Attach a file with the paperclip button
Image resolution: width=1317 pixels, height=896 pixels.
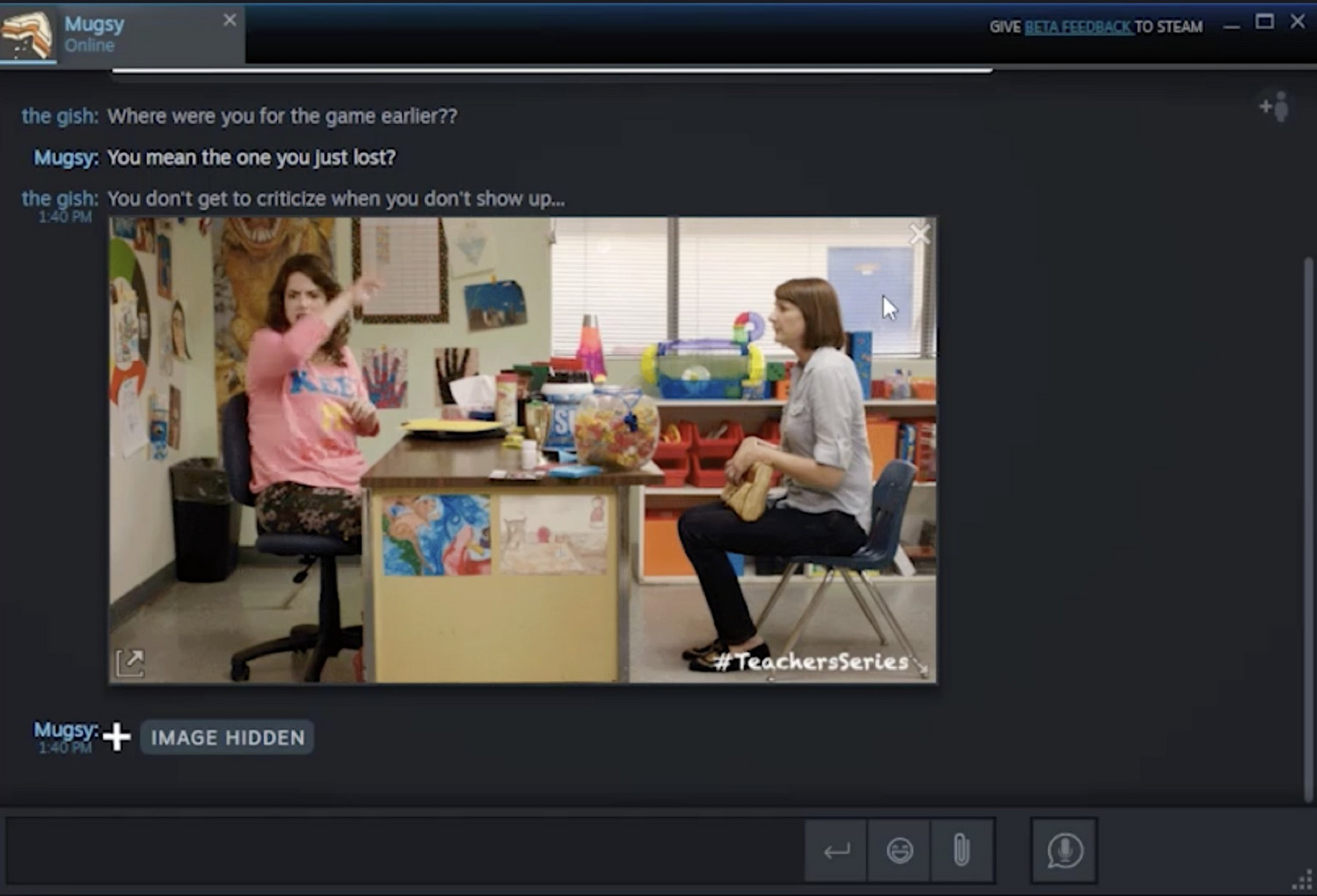(x=962, y=850)
